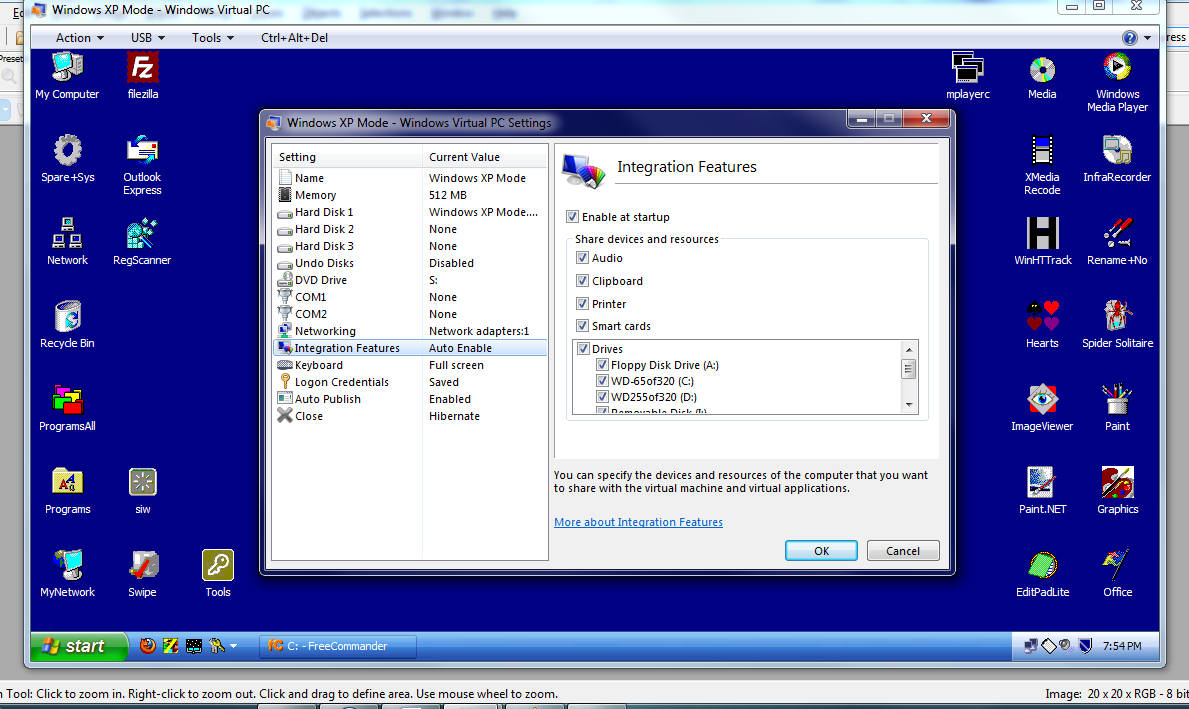Launch Spider Solitaire from the desktop
Viewport: 1189px width, 709px height.
tap(1117, 324)
